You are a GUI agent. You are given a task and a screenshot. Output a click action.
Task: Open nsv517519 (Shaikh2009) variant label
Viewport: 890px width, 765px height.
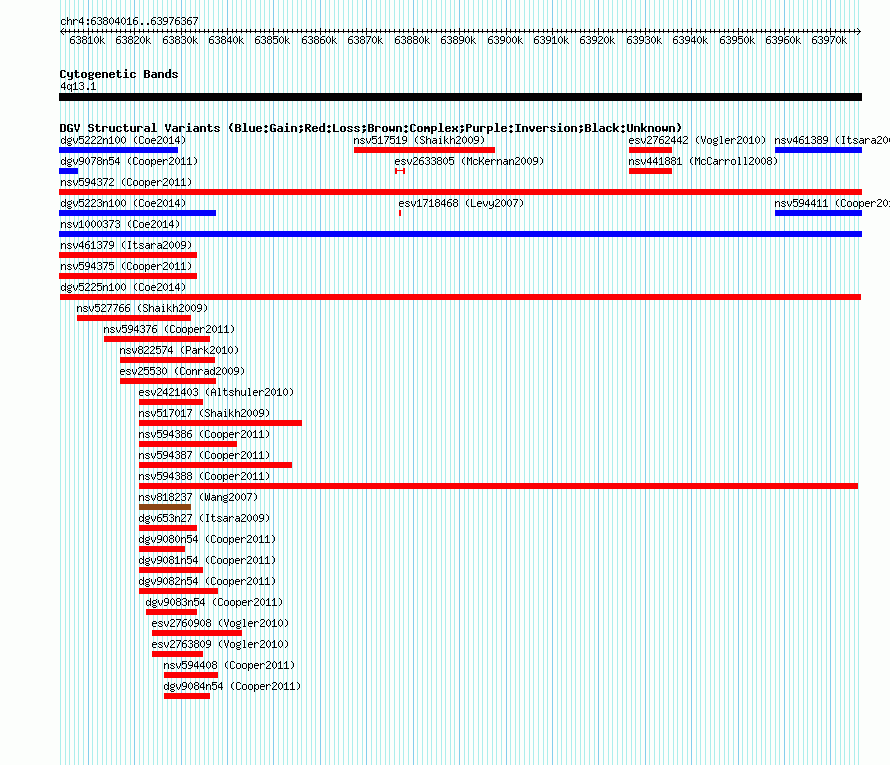419,140
